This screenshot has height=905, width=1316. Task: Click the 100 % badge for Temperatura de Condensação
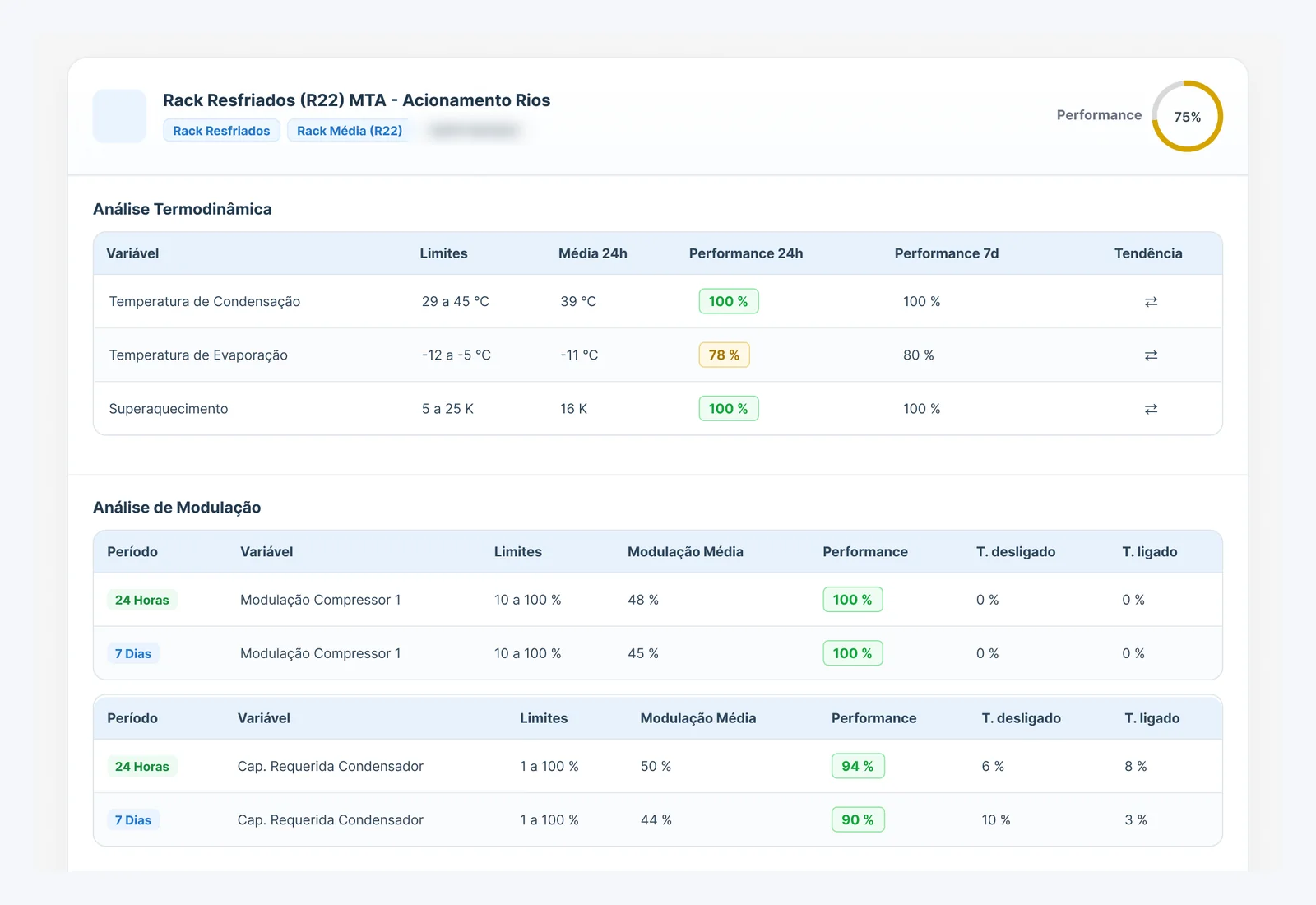tap(729, 301)
